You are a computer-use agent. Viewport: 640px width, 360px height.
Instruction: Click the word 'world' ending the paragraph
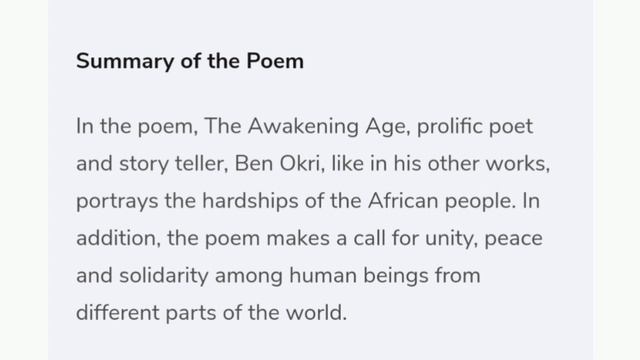(x=313, y=313)
